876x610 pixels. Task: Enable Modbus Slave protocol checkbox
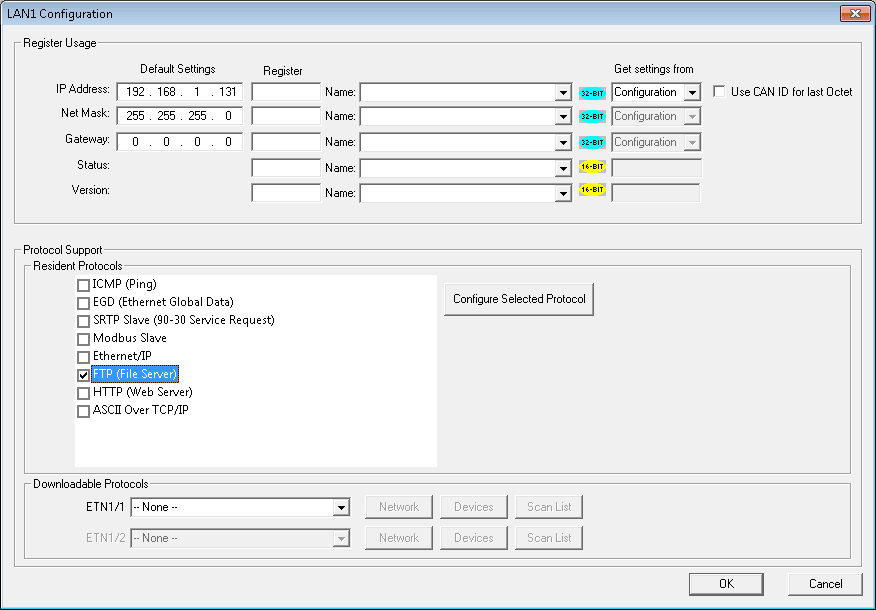tap(83, 339)
